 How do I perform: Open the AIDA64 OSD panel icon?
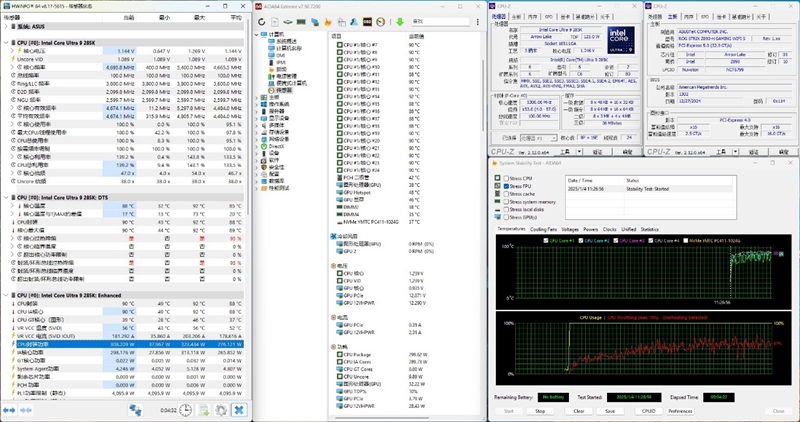tap(367, 22)
